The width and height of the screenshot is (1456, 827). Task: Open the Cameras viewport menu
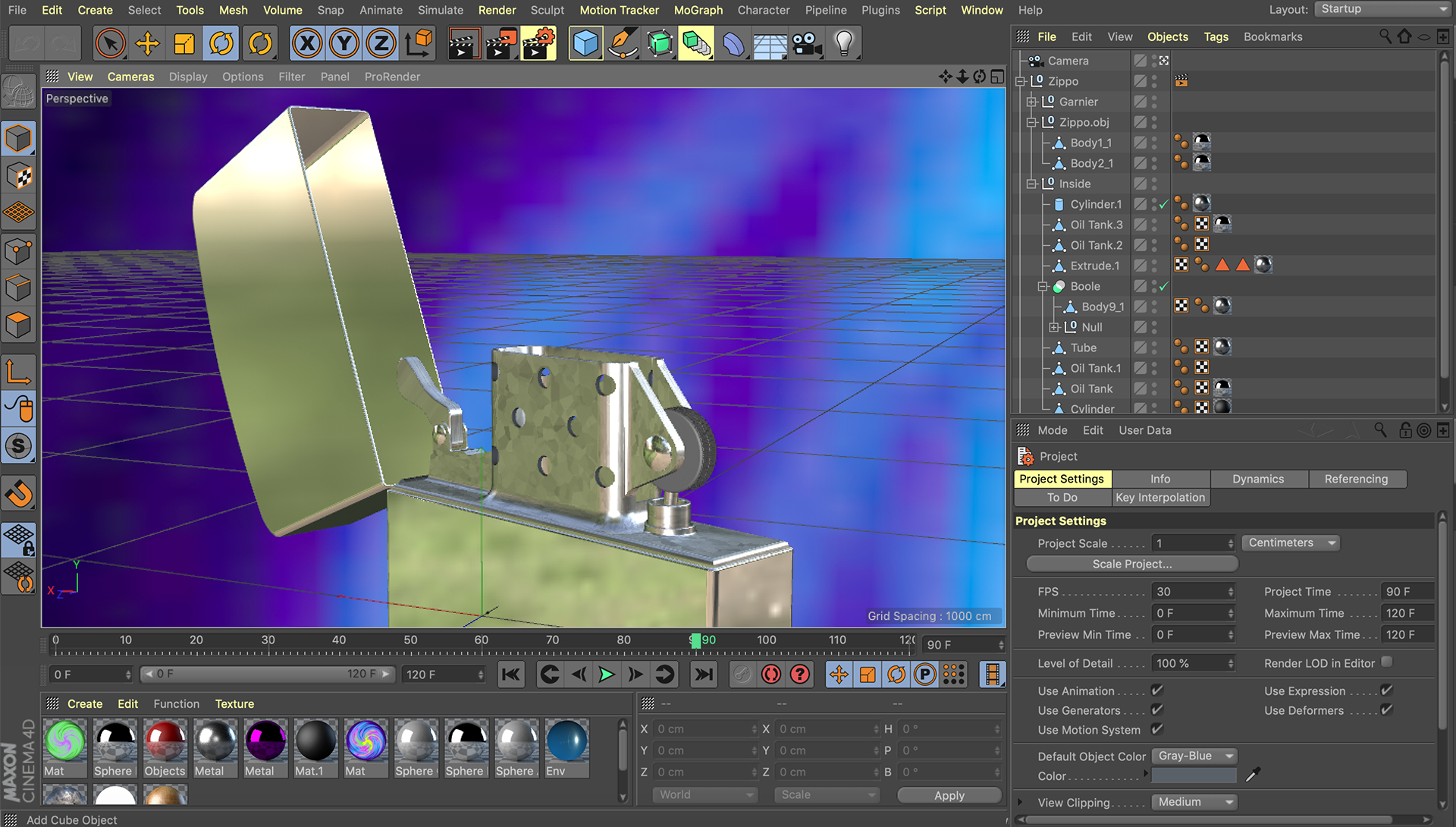[x=130, y=77]
